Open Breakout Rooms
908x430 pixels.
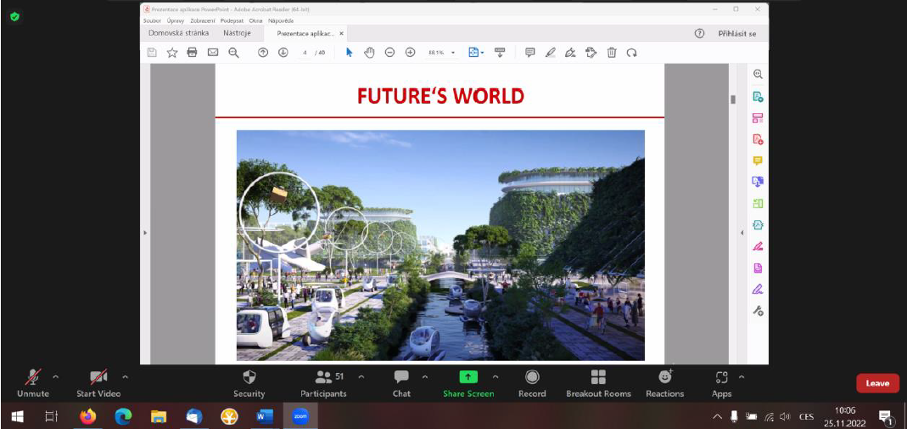[x=598, y=384]
